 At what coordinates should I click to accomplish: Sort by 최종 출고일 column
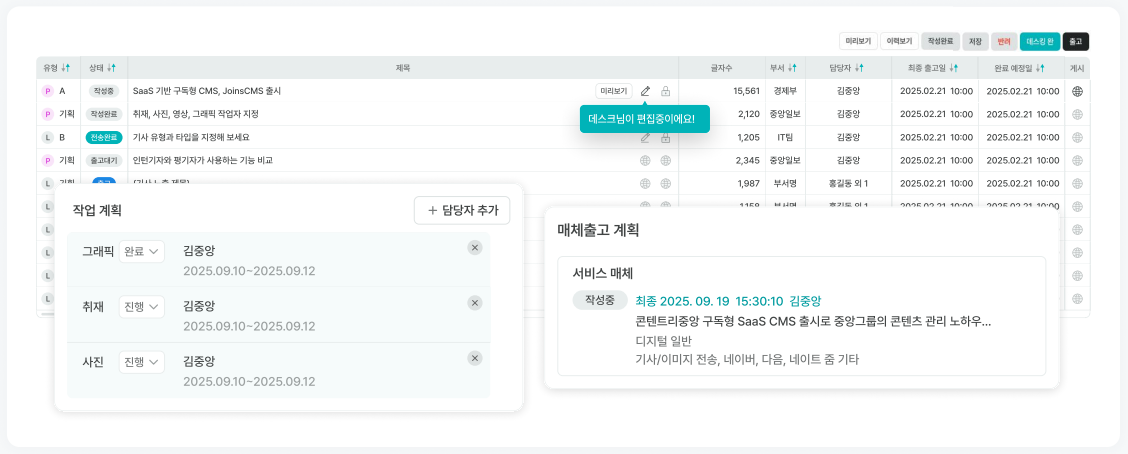click(954, 68)
